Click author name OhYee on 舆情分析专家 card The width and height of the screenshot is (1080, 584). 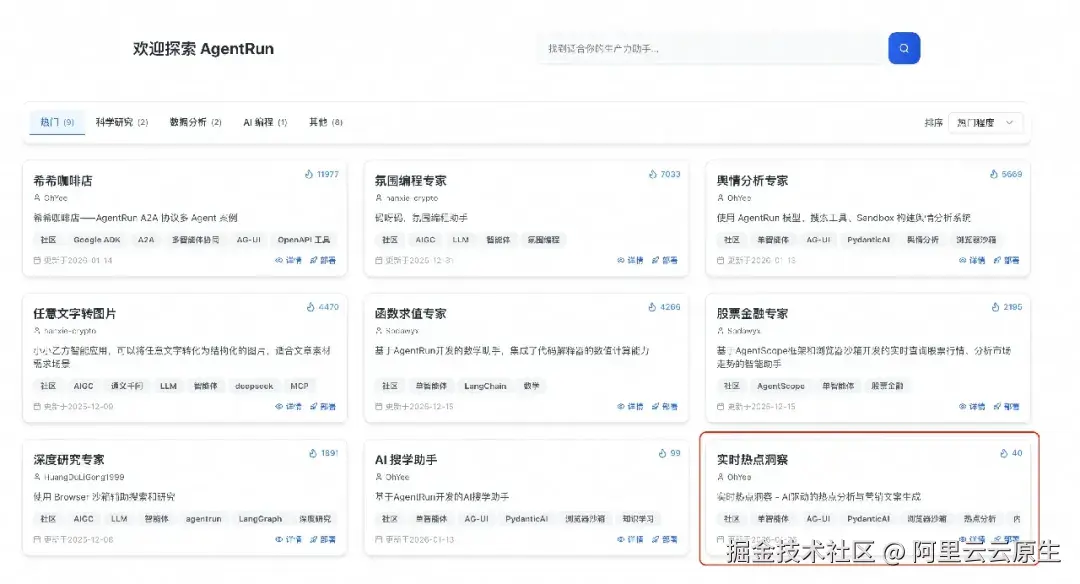(739, 198)
